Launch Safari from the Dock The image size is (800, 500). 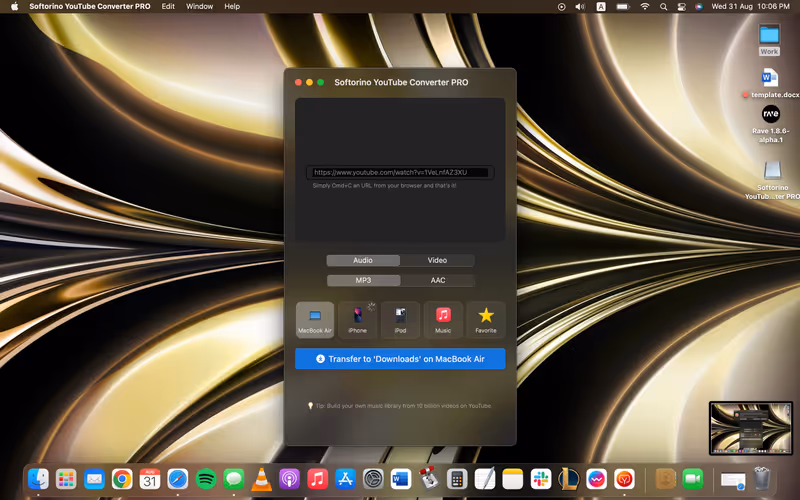[x=178, y=479]
